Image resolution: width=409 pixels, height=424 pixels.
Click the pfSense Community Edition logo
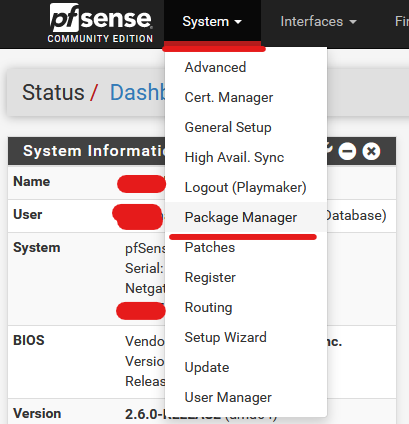(101, 23)
